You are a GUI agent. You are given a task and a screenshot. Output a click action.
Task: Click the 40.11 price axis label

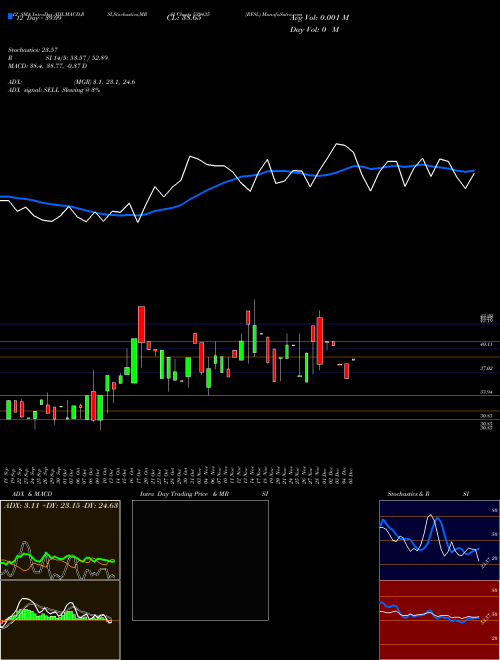coord(486,344)
